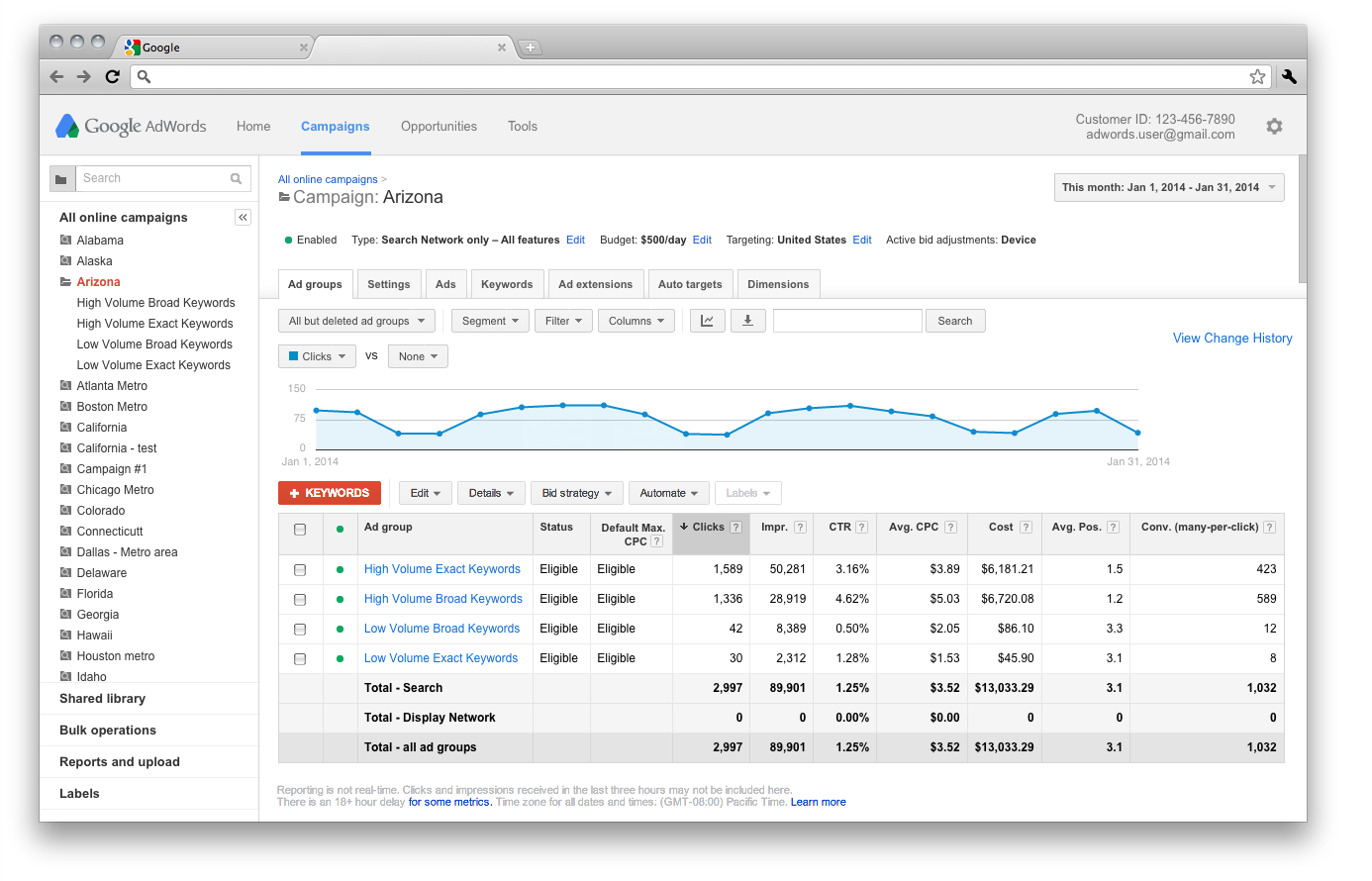
Task: Open the Opportunities navigation menu
Action: (439, 126)
